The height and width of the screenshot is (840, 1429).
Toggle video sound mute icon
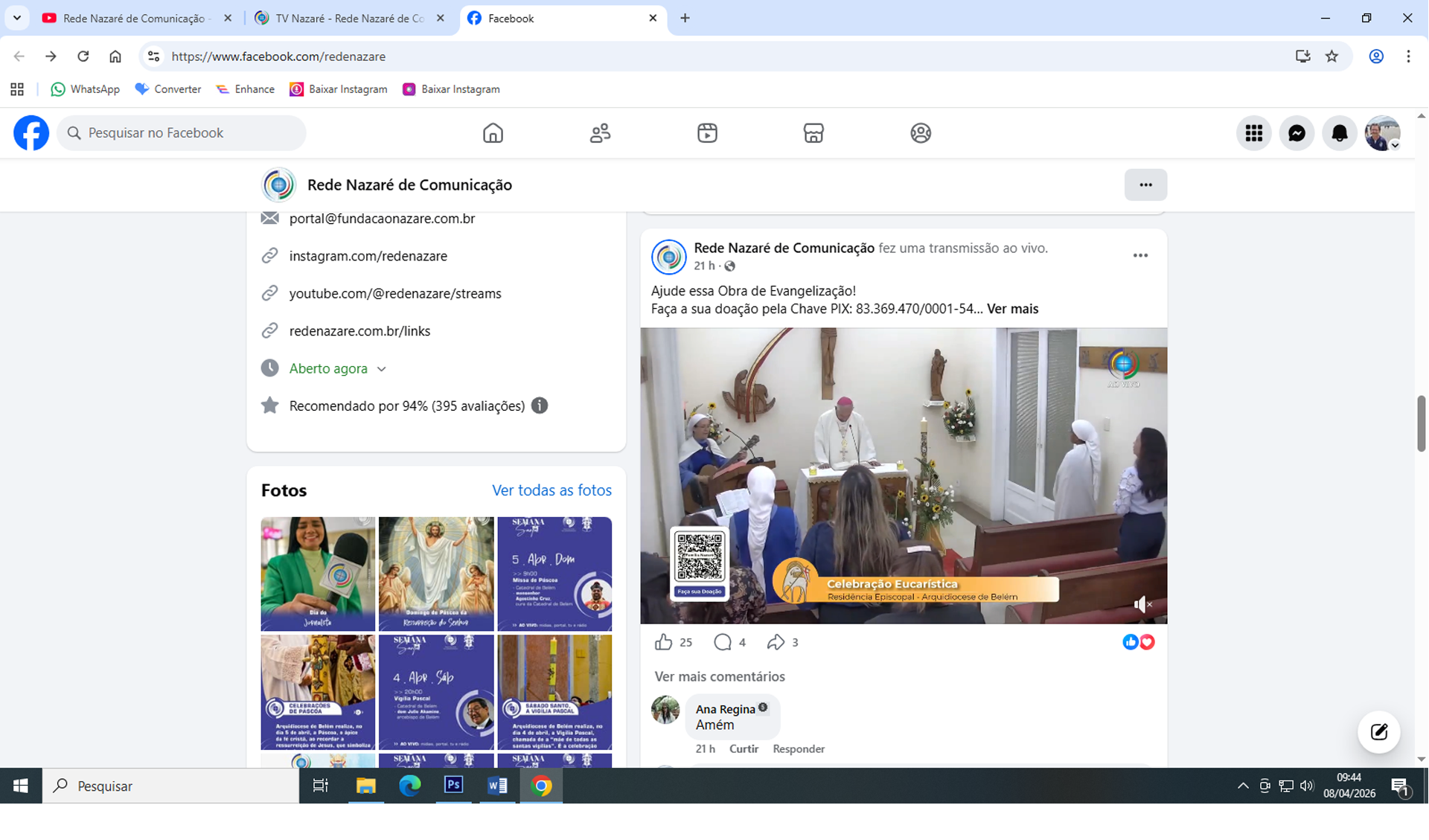1142,604
